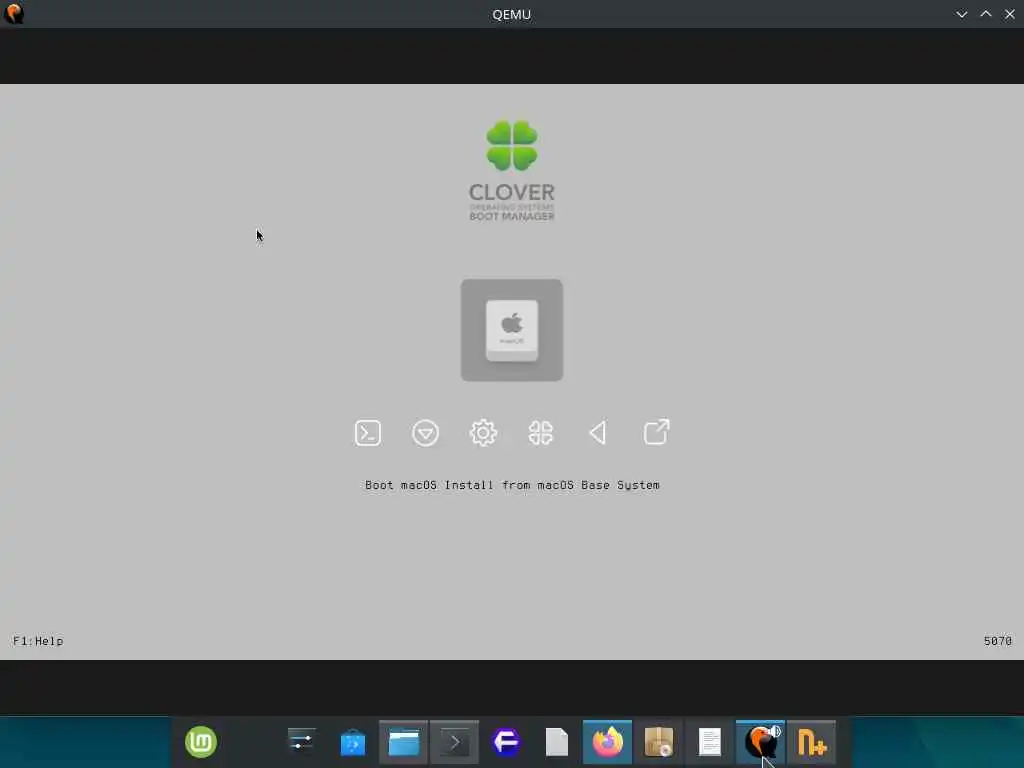Click the blank document taskbar icon
1024x768 pixels.
556,743
